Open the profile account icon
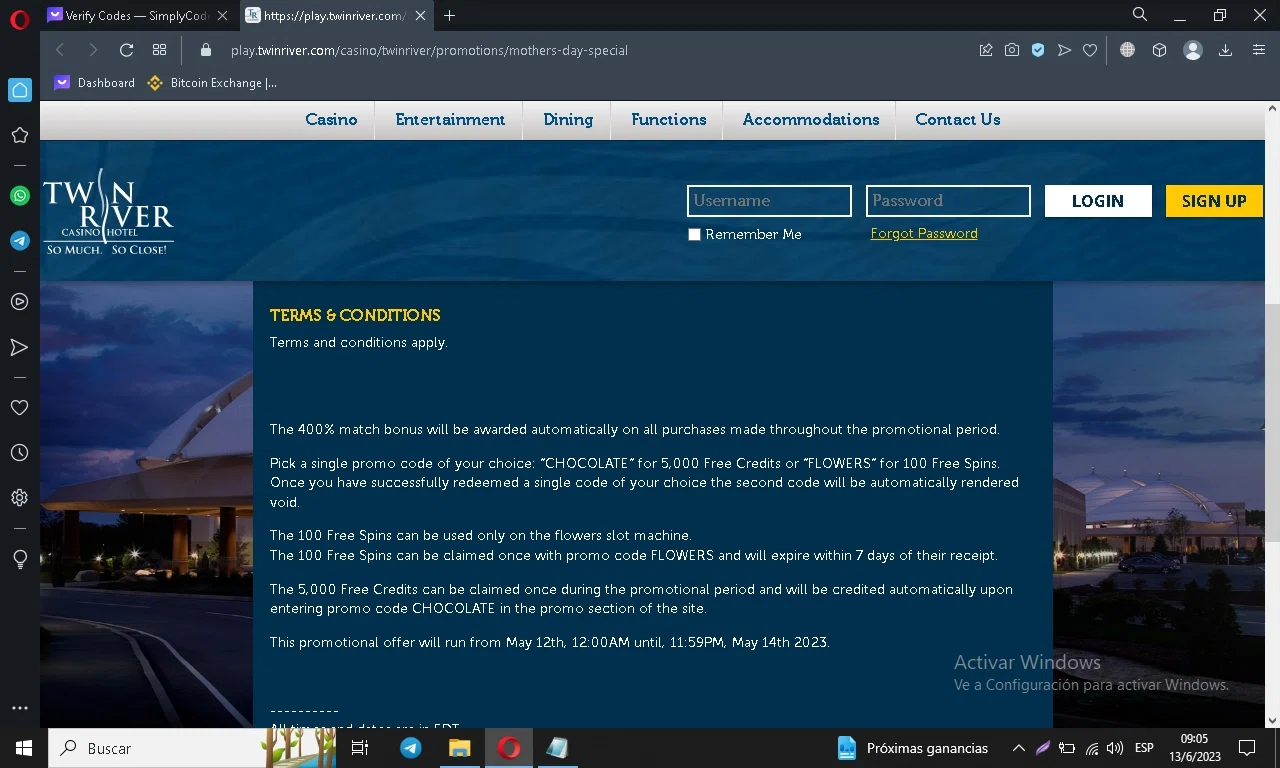 pyautogui.click(x=1192, y=50)
